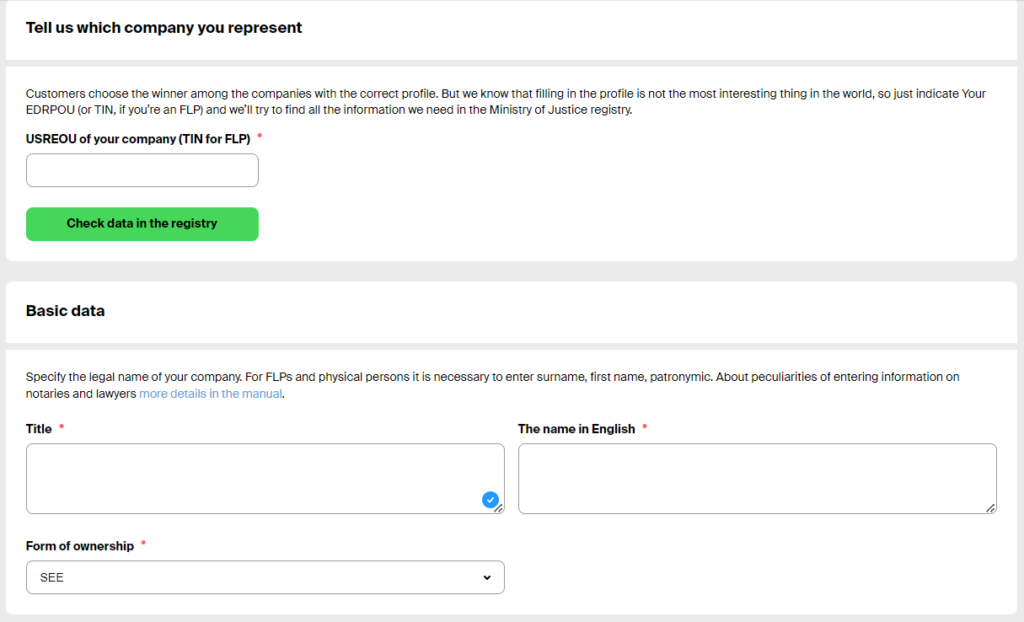Viewport: 1024px width, 622px height.
Task: Focus The name in English text area
Action: point(757,478)
